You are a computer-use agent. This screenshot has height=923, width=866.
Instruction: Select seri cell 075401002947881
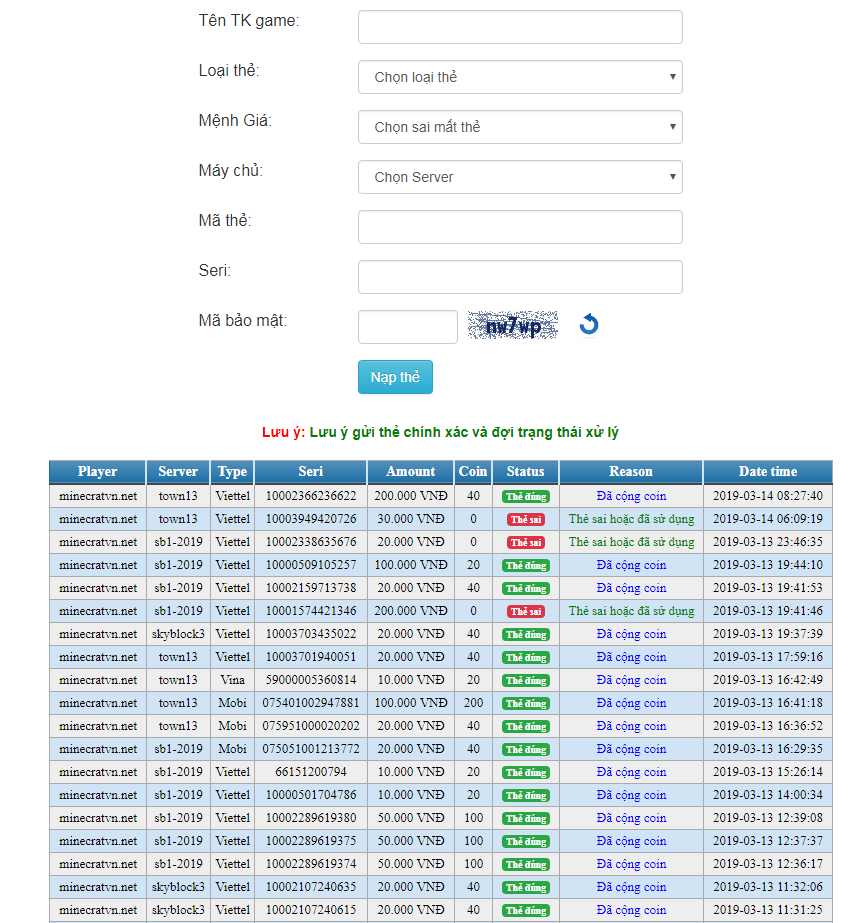pyautogui.click(x=311, y=703)
